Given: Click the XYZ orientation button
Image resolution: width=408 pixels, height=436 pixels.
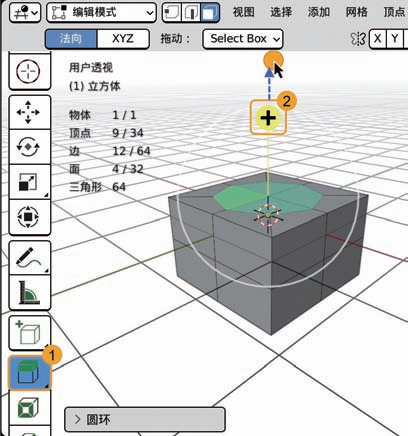Looking at the screenshot, I should pyautogui.click(x=123, y=39).
